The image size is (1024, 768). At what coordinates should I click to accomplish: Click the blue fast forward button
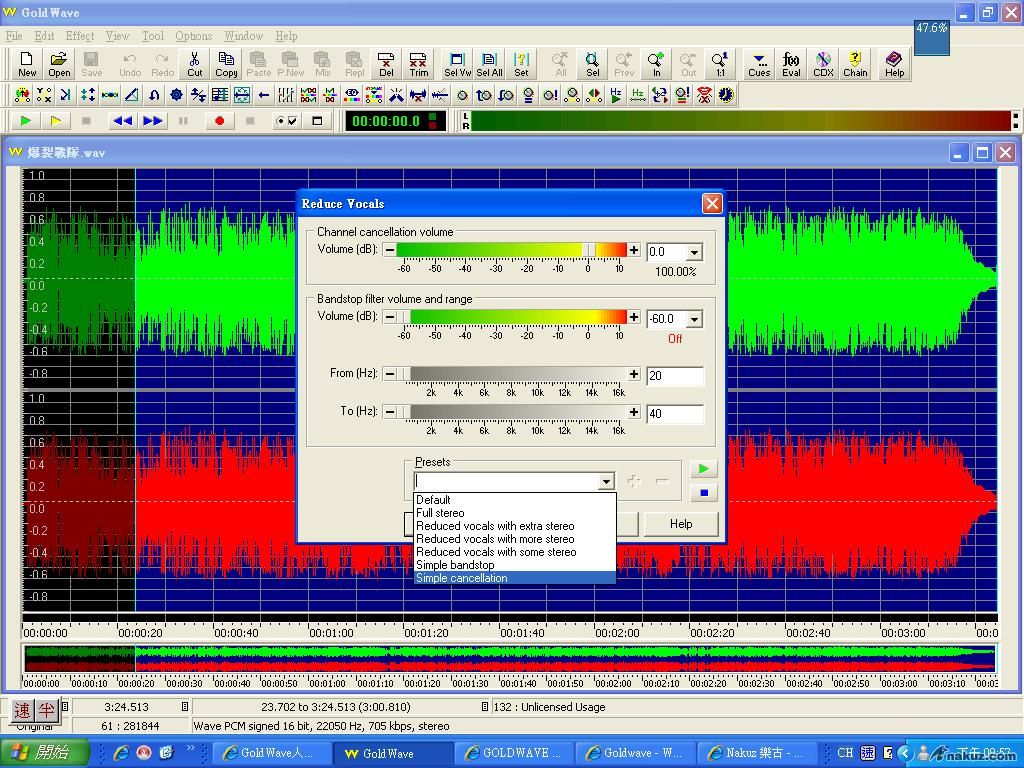click(x=153, y=121)
